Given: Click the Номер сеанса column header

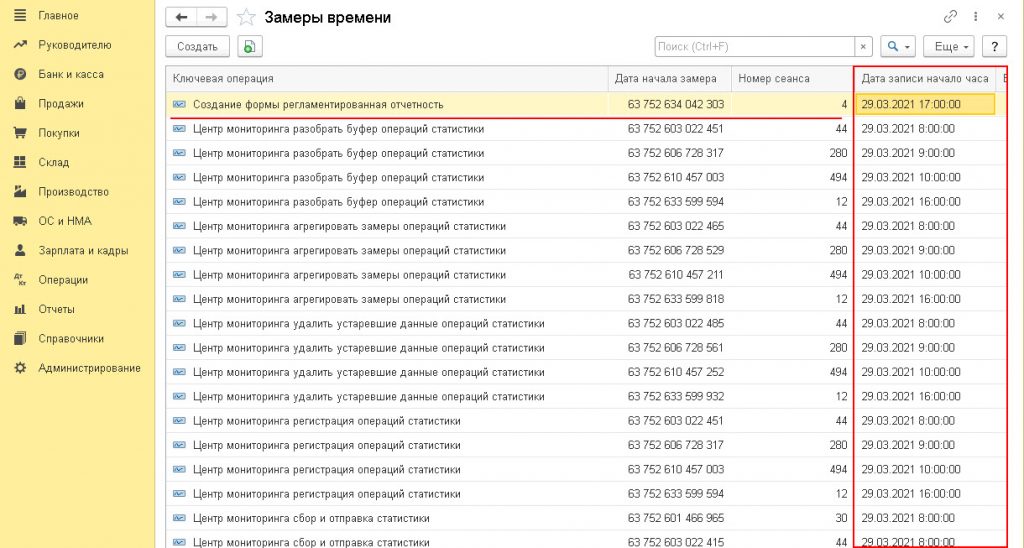Looking at the screenshot, I should [774, 79].
